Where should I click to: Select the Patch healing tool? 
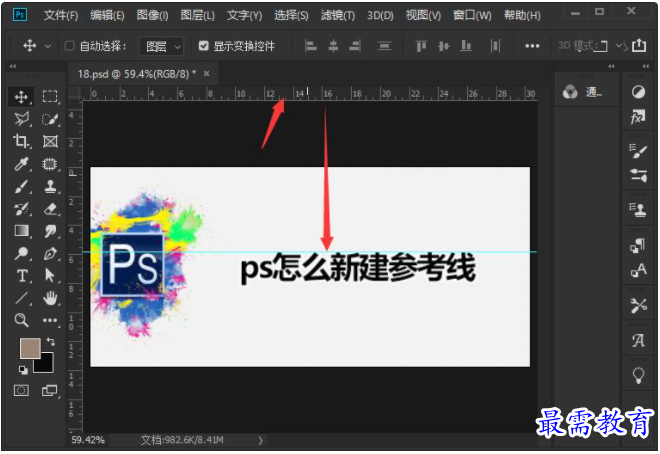coord(50,164)
